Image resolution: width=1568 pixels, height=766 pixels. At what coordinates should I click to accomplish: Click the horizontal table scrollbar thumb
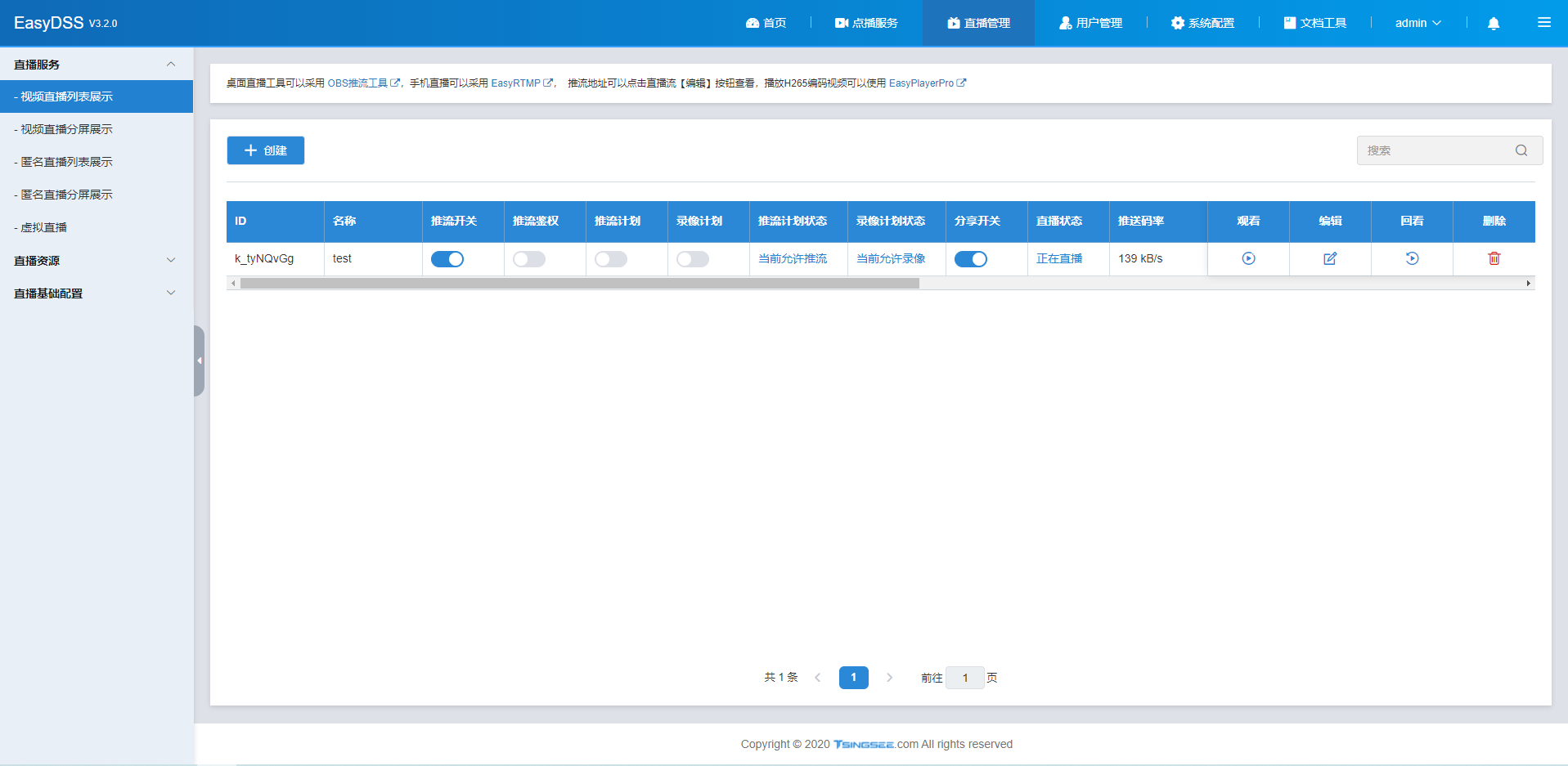[580, 284]
